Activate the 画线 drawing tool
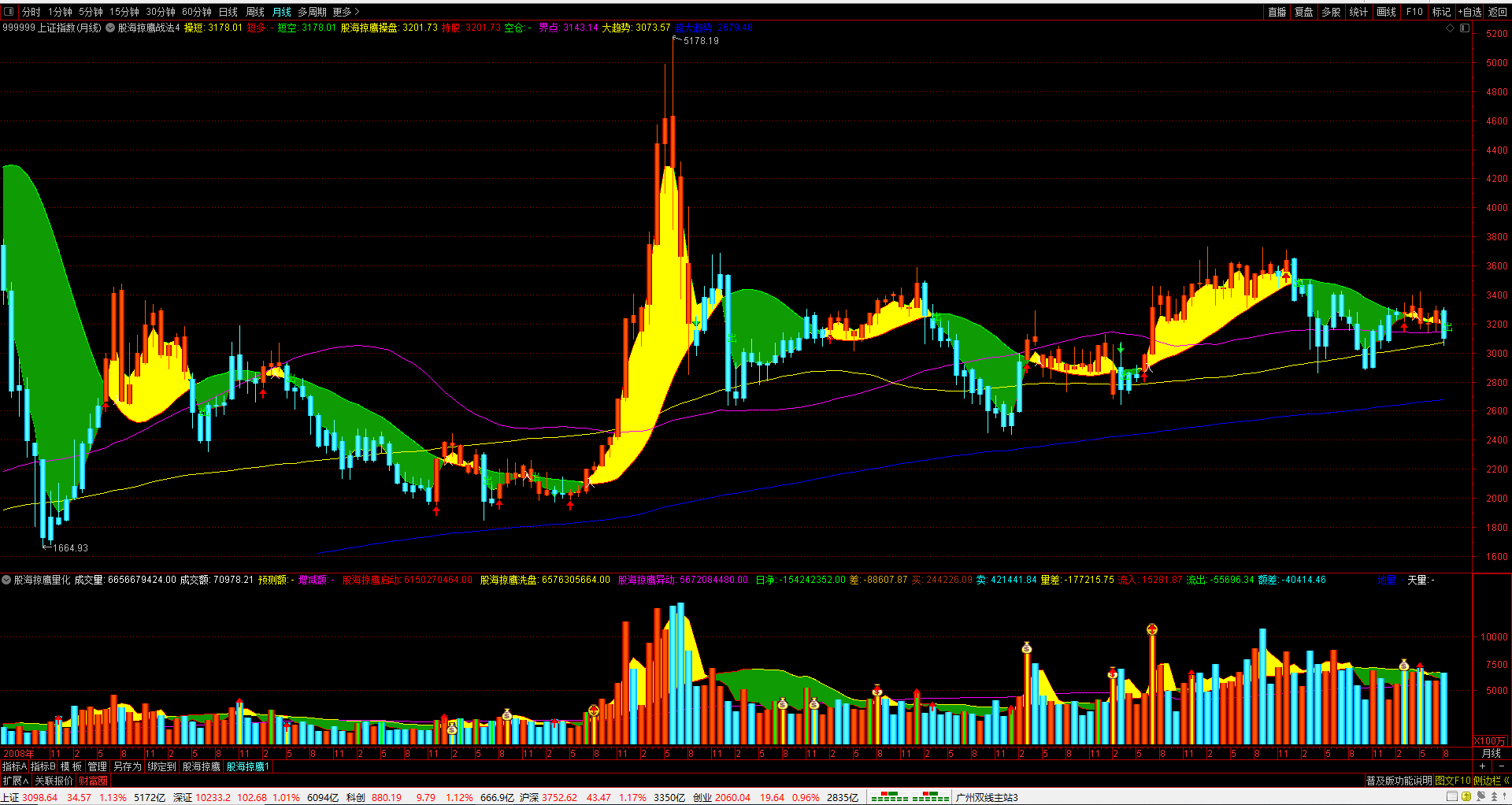Screen dimensions: 1512x805 click(x=1386, y=12)
